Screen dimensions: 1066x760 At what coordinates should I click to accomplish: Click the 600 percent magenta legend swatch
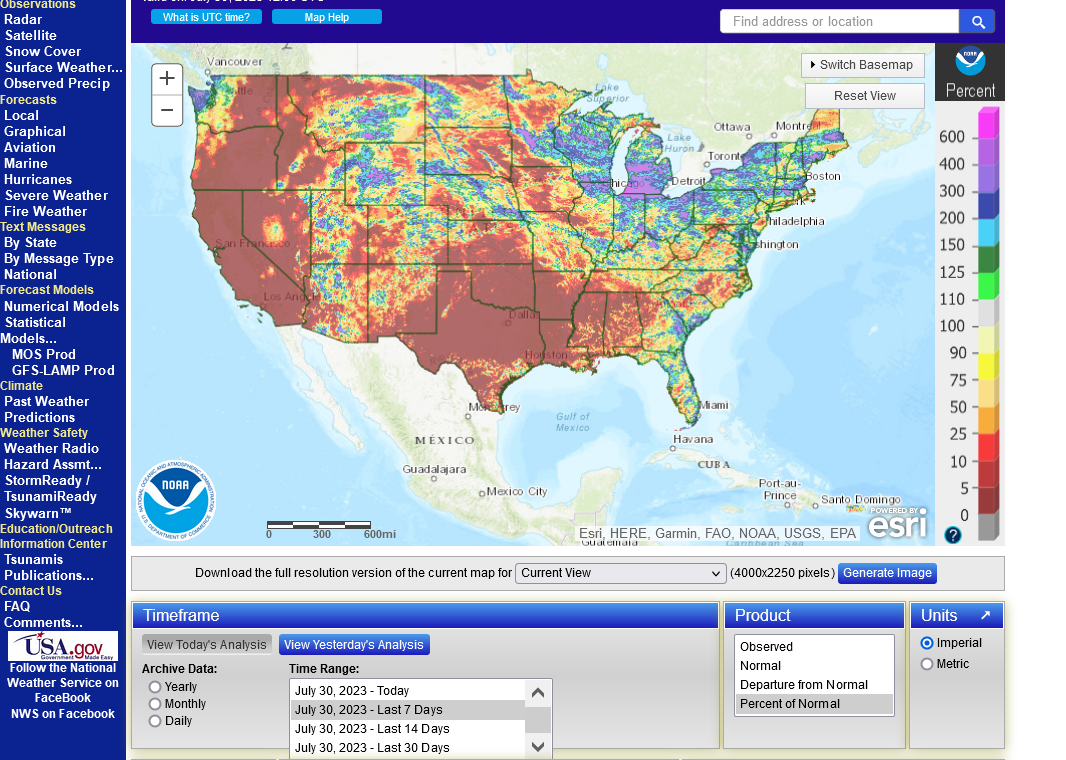[x=988, y=124]
